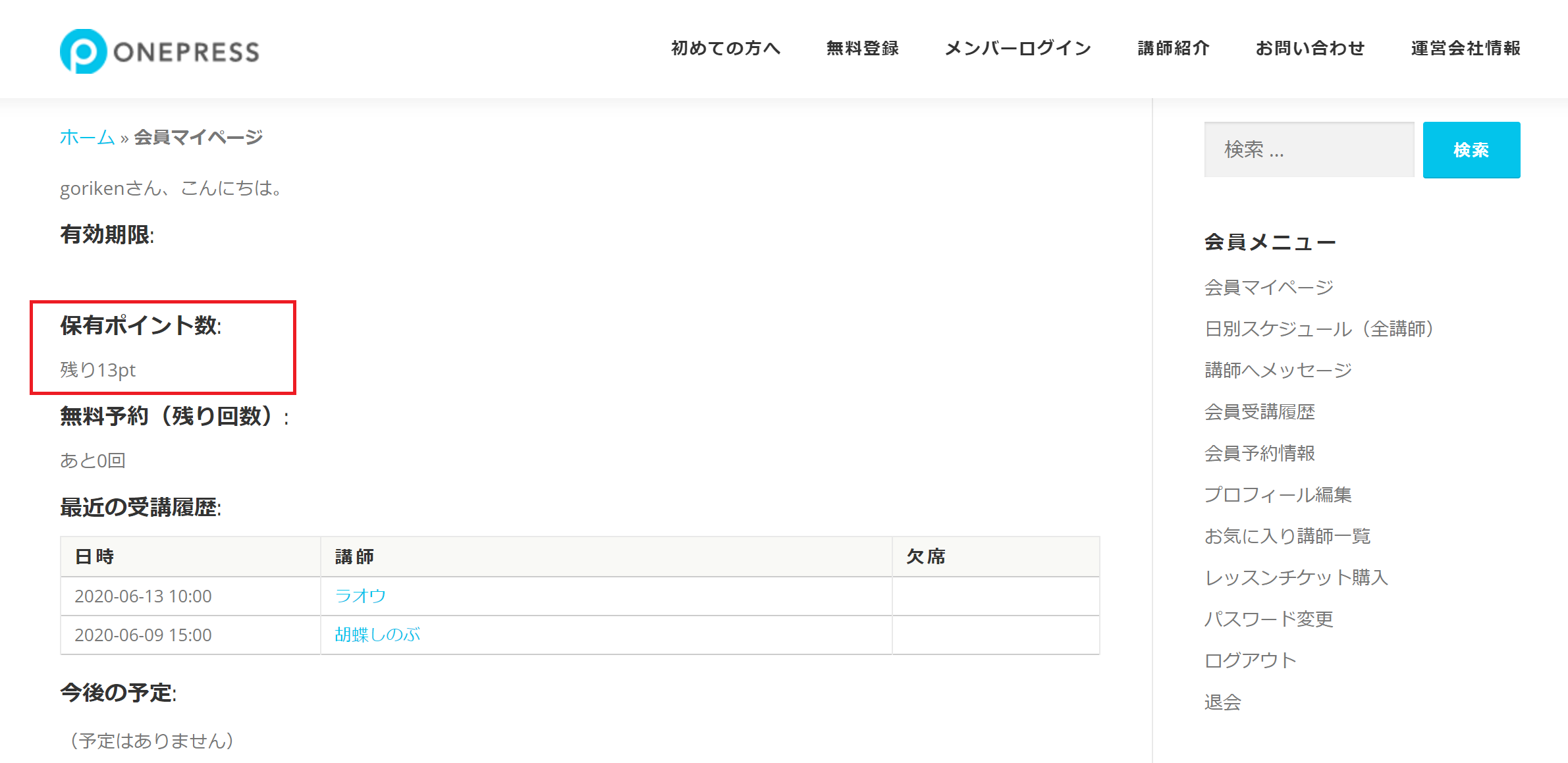The height and width of the screenshot is (763, 1568).
Task: Visit 運営会社情報 in the header menu
Action: pyautogui.click(x=1466, y=48)
